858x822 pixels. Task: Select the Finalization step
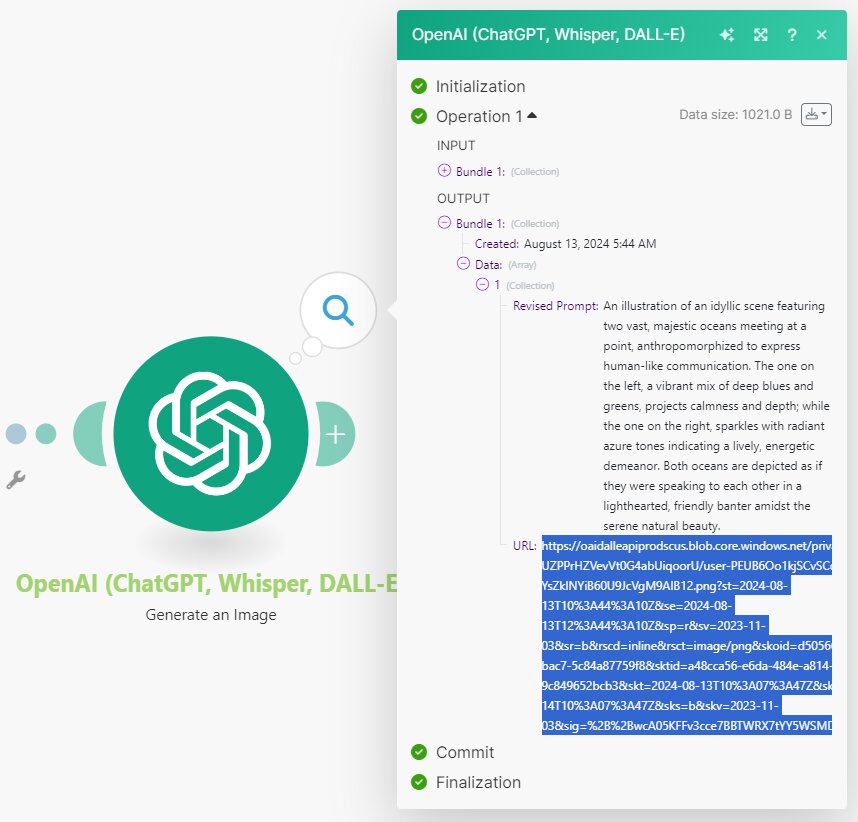pyautogui.click(x=477, y=782)
